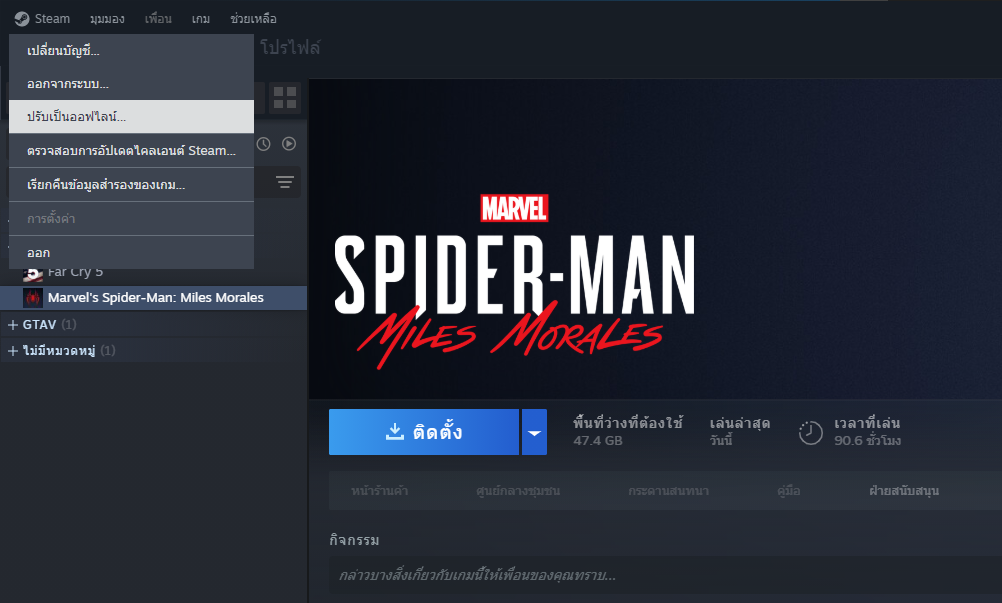Open the ฝ่ายสนับสนุน support link

pyautogui.click(x=904, y=491)
